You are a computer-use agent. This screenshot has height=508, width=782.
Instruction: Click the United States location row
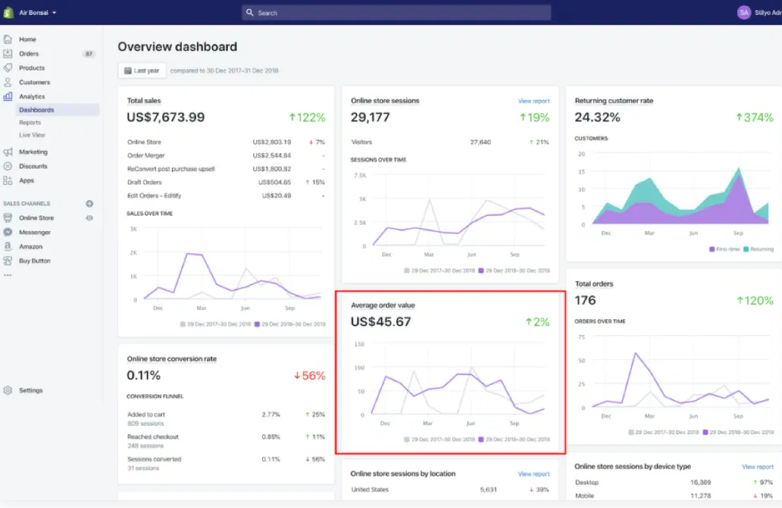450,490
